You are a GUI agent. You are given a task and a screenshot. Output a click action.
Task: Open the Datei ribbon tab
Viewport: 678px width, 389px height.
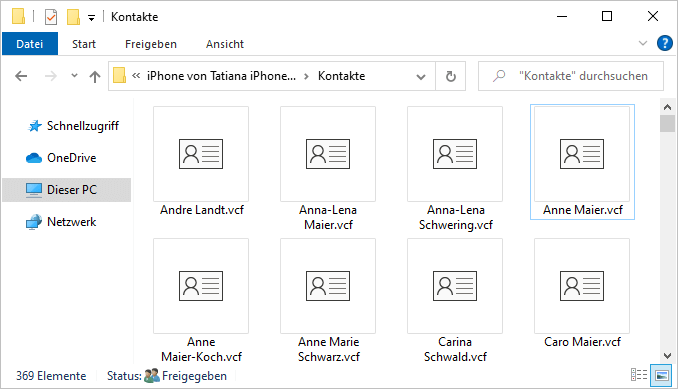29,44
